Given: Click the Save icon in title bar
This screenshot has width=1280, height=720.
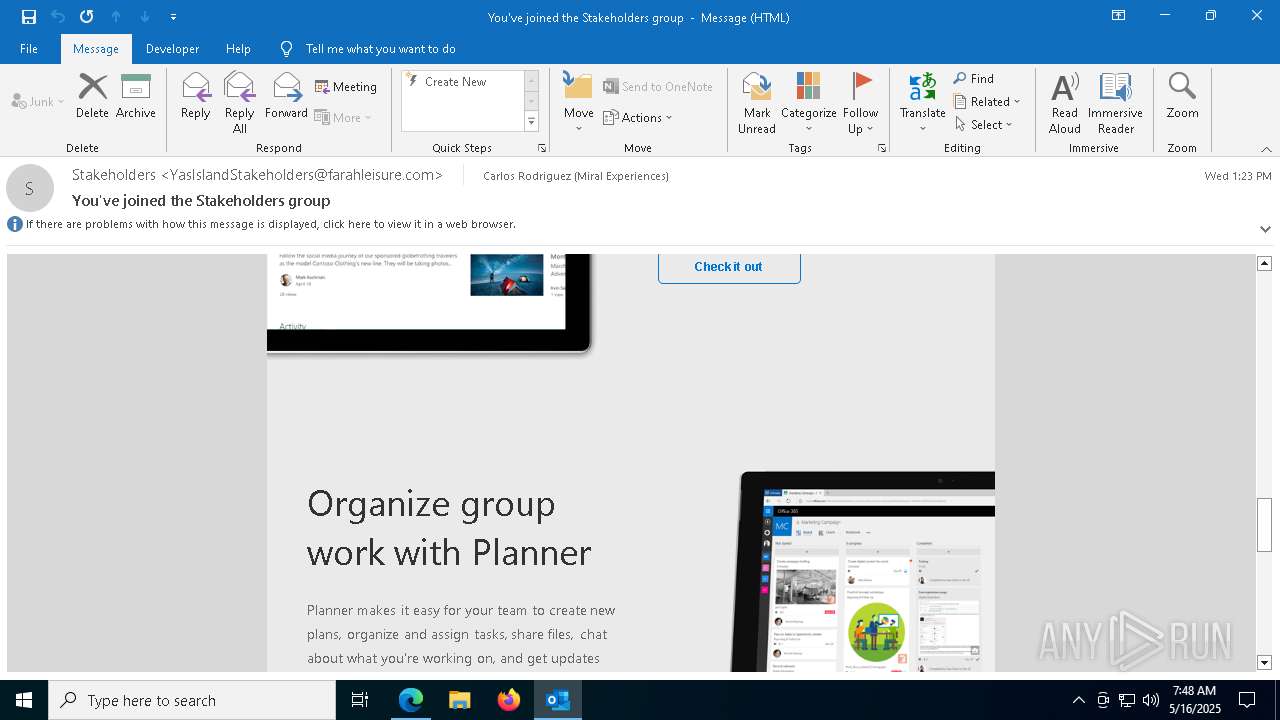Looking at the screenshot, I should pyautogui.click(x=29, y=17).
